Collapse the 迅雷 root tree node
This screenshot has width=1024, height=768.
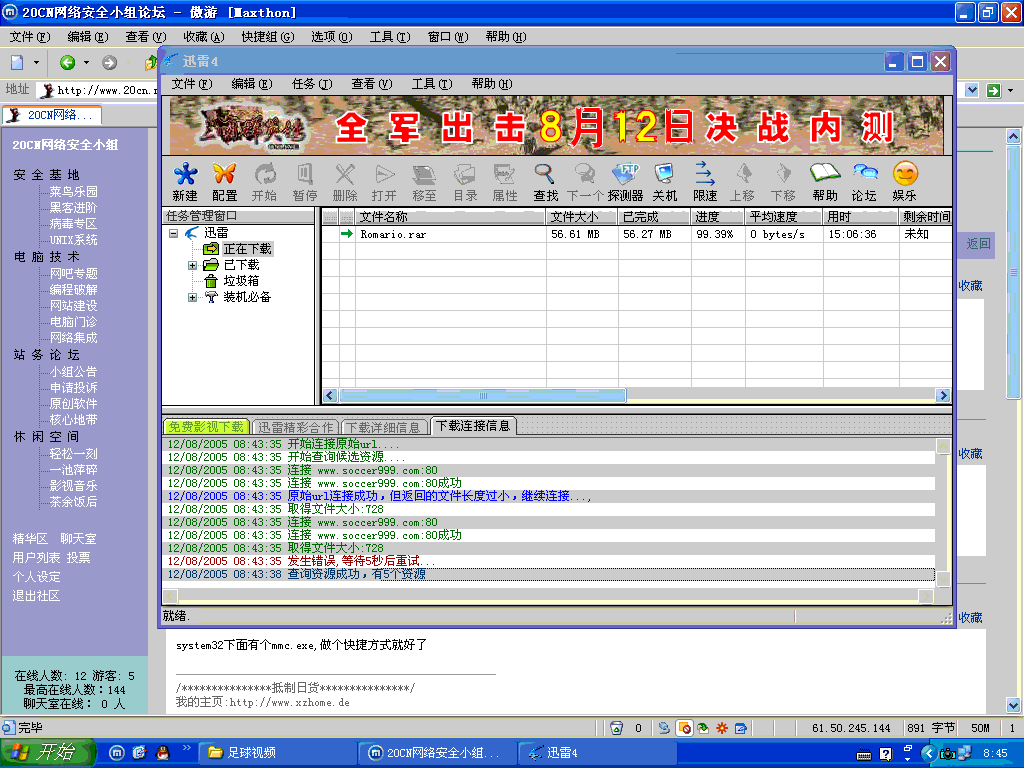pos(174,233)
